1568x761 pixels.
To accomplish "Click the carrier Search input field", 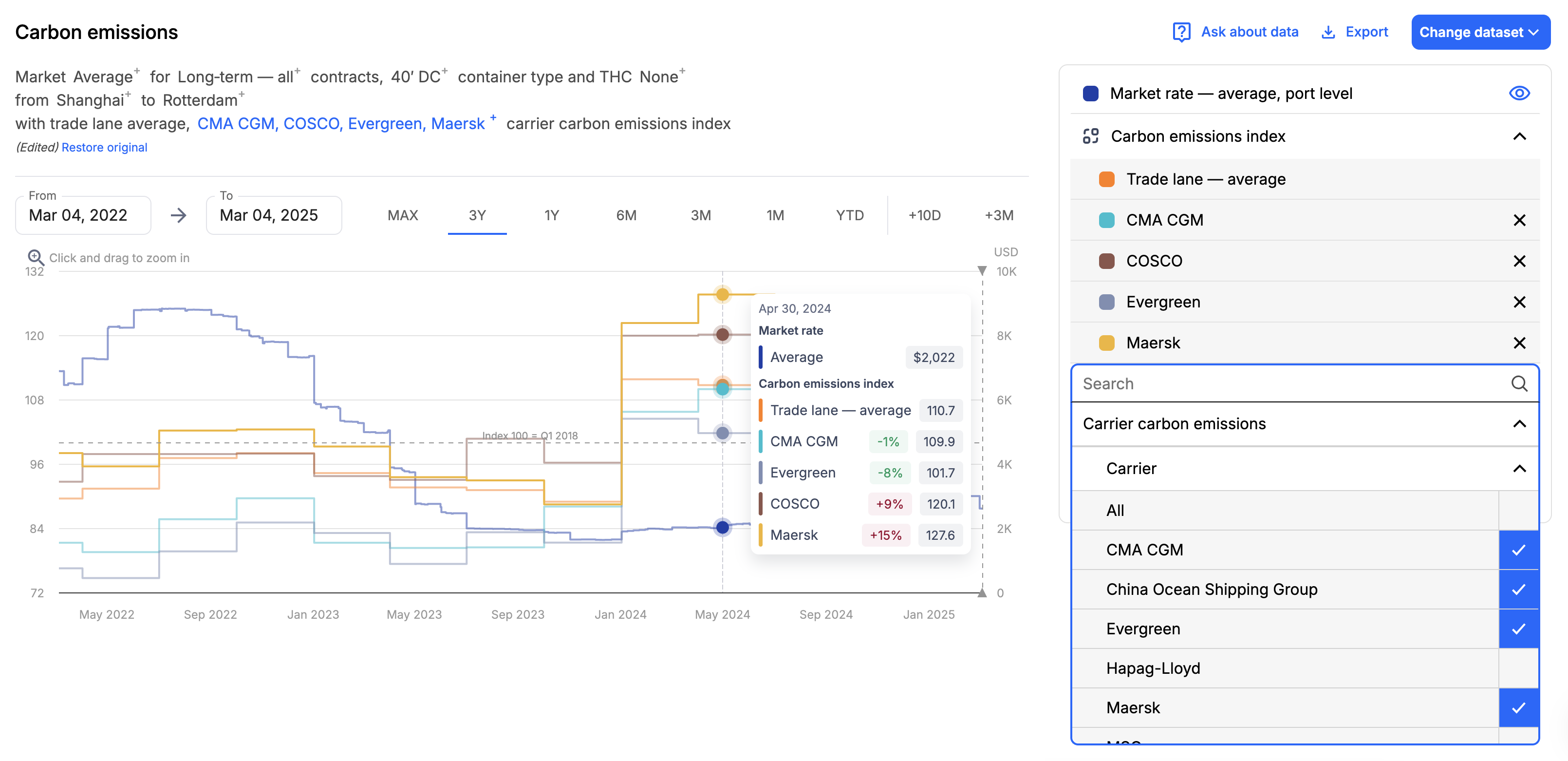I will click(1305, 383).
